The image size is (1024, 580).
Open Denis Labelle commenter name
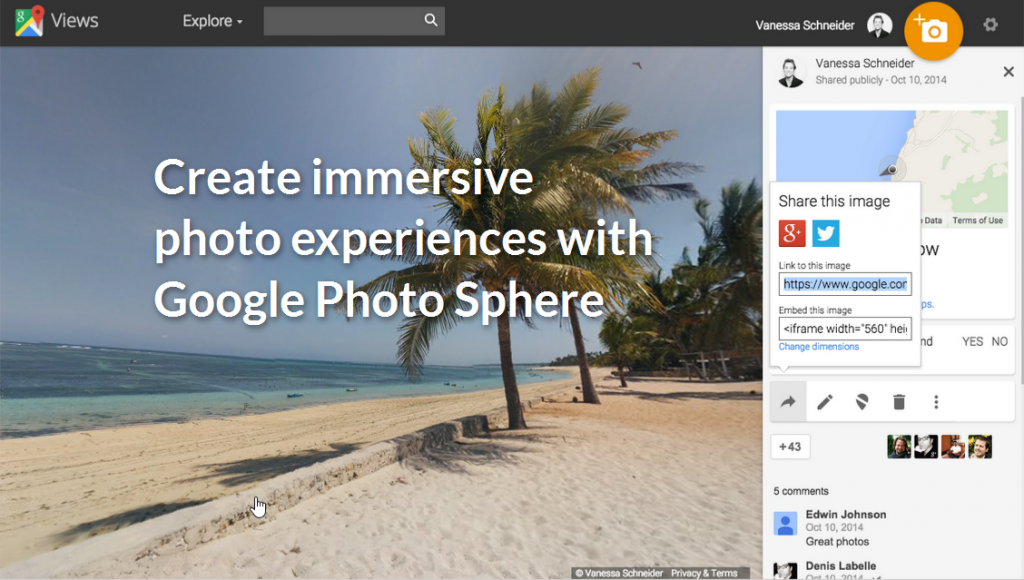pos(840,566)
